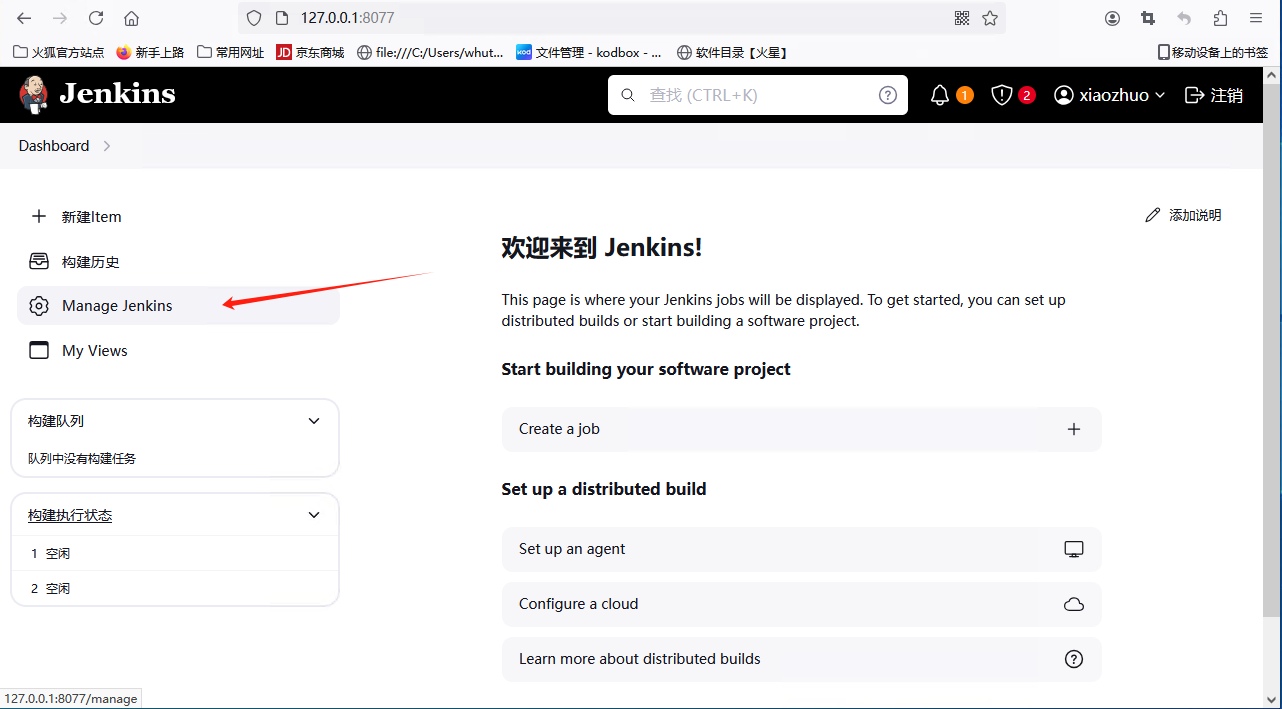Open security warnings shield icon
Image resolution: width=1282 pixels, height=709 pixels.
point(1001,95)
